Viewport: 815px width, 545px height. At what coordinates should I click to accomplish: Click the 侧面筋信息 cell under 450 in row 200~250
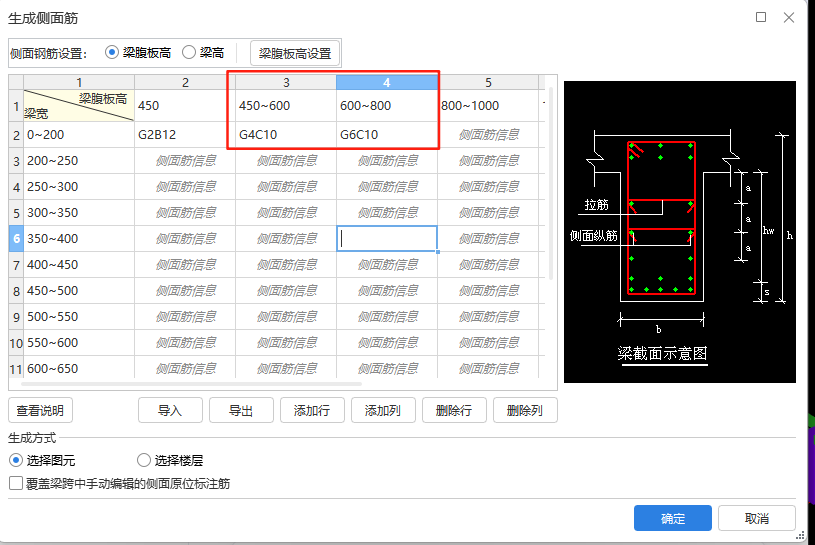(x=185, y=161)
